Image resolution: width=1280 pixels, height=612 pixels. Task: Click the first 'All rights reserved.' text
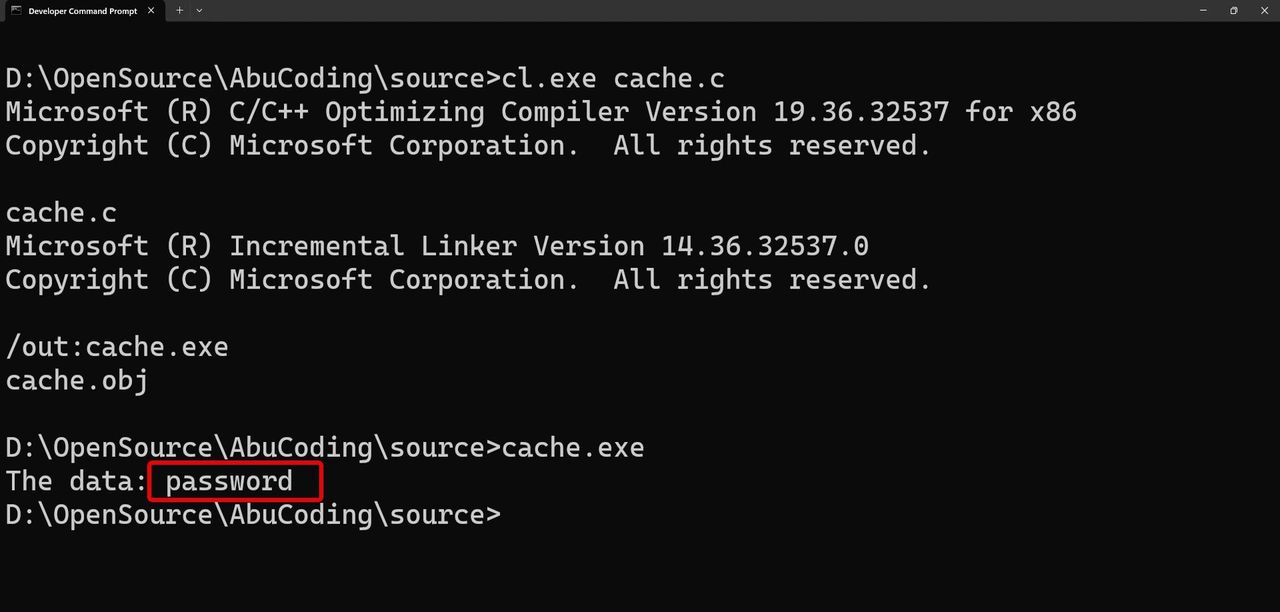pyautogui.click(x=772, y=146)
